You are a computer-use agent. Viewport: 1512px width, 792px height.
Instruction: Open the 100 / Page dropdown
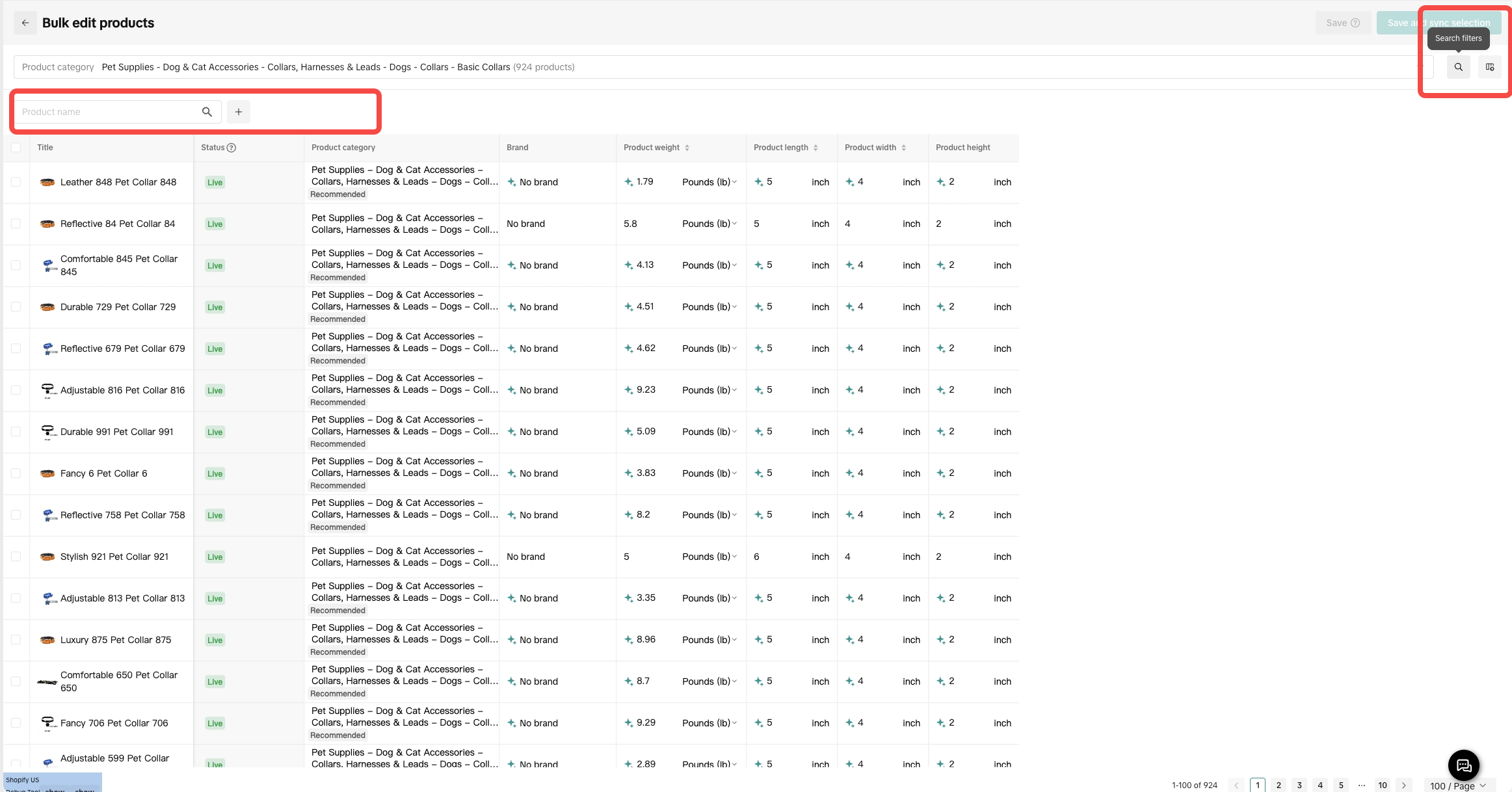click(x=1458, y=785)
